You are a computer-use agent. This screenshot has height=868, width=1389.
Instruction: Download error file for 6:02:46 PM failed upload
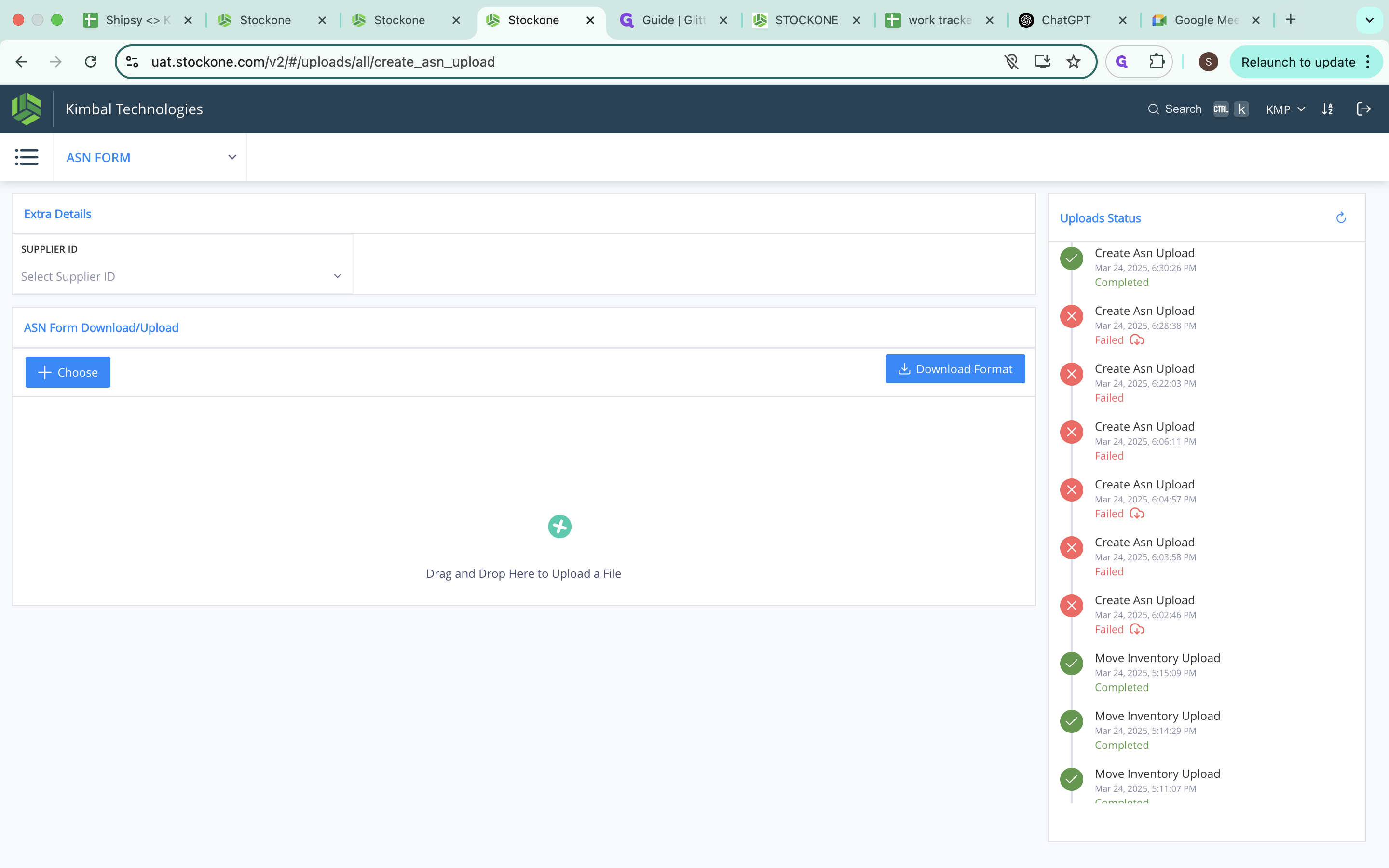tap(1136, 630)
